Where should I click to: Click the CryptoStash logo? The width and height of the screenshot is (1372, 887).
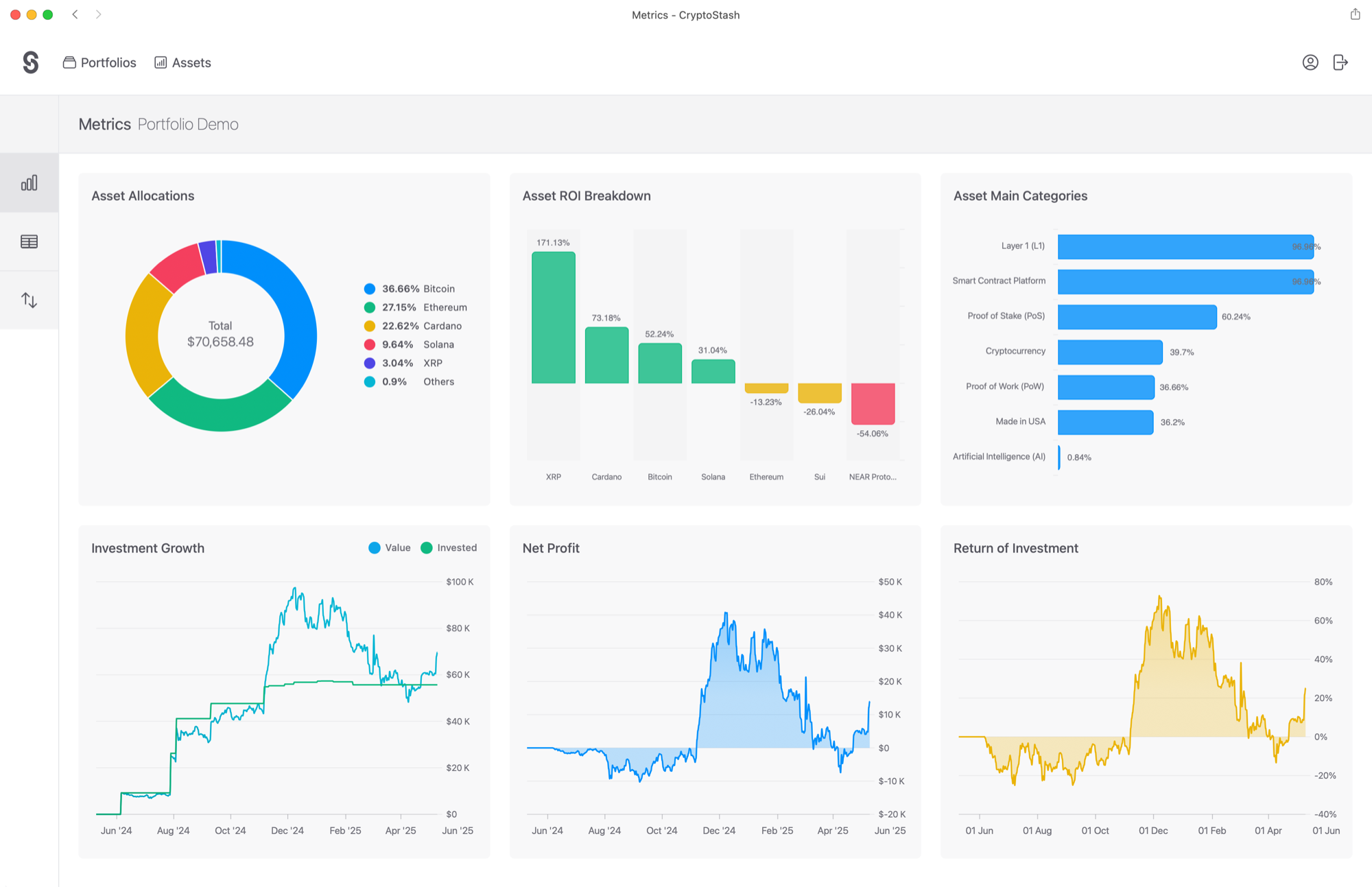pos(30,62)
